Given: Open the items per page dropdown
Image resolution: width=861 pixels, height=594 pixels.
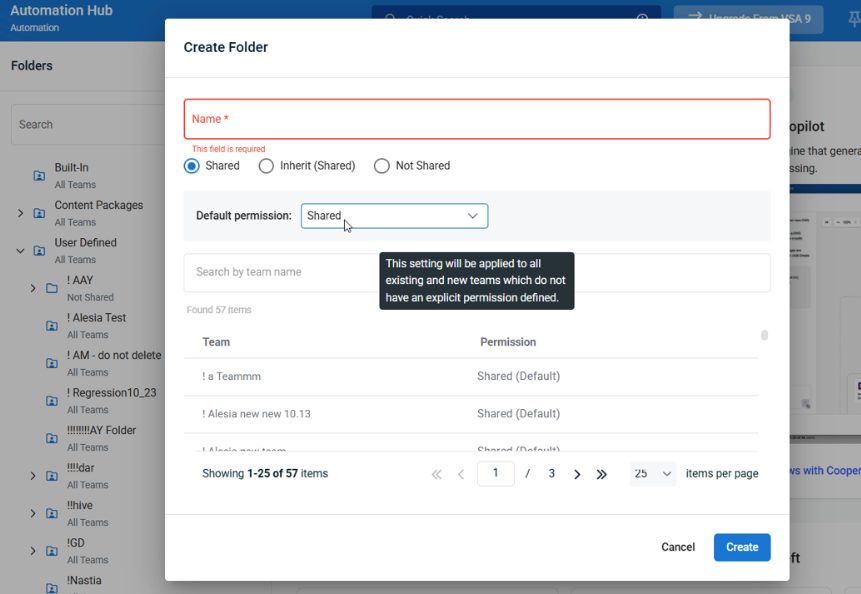Looking at the screenshot, I should coord(653,474).
